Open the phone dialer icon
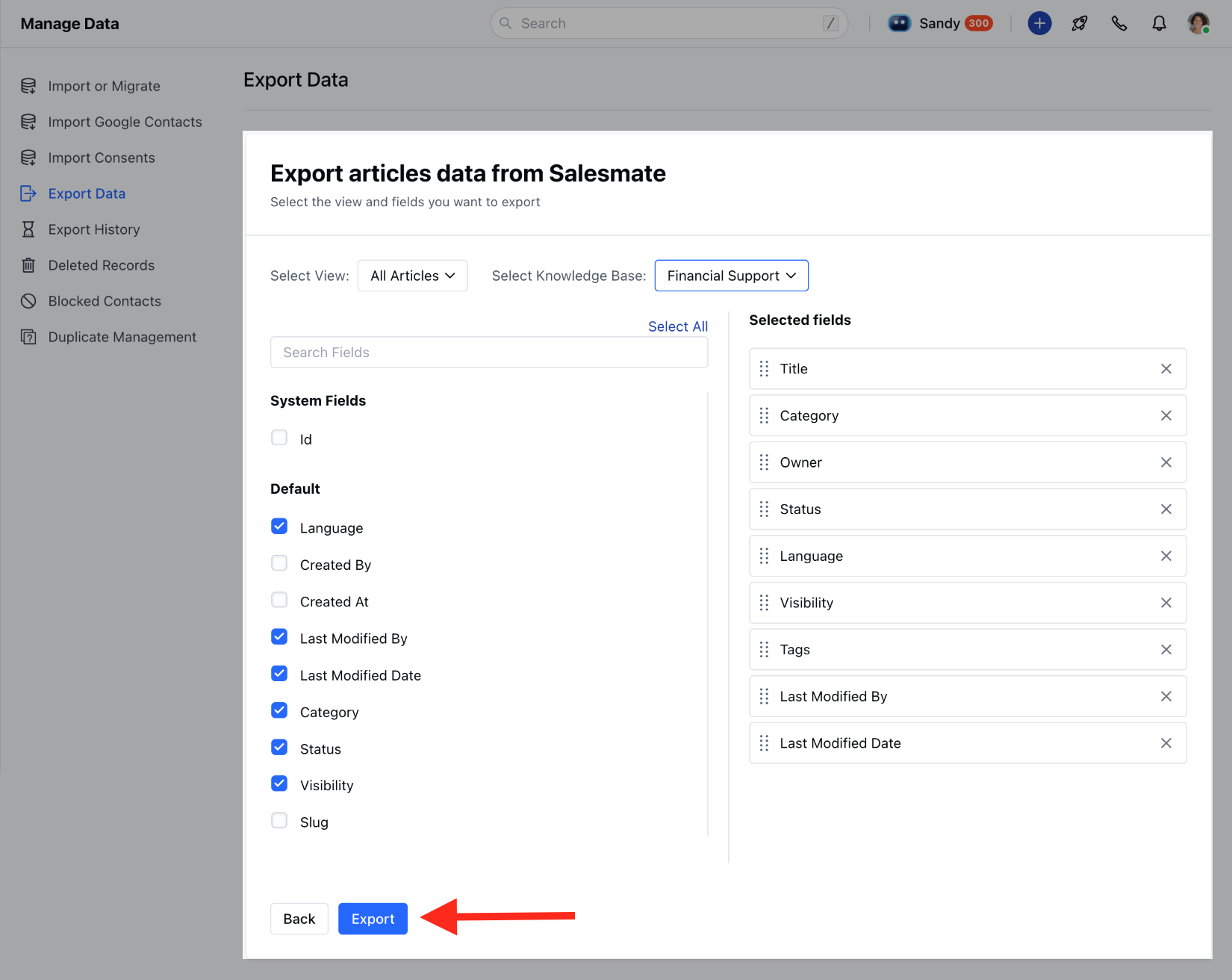 pyautogui.click(x=1119, y=23)
